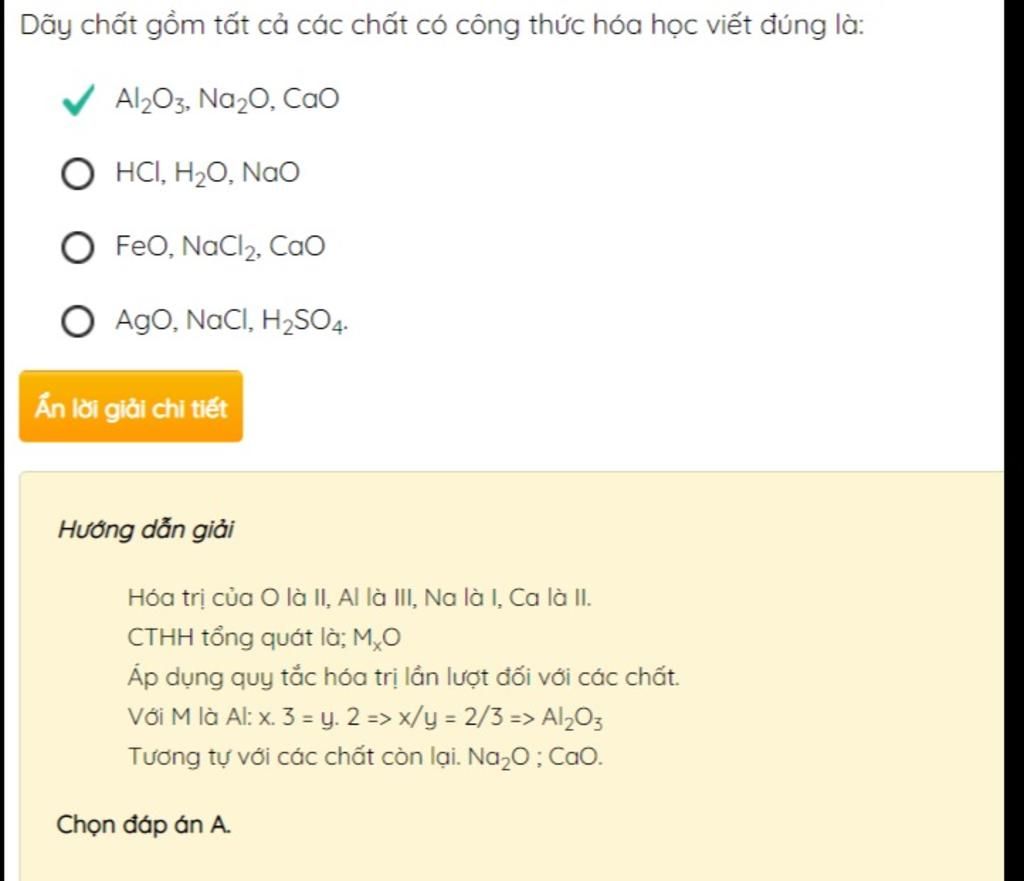
Task: Click the green checkmark beside Al₂O₃ answer
Action: tap(78, 100)
